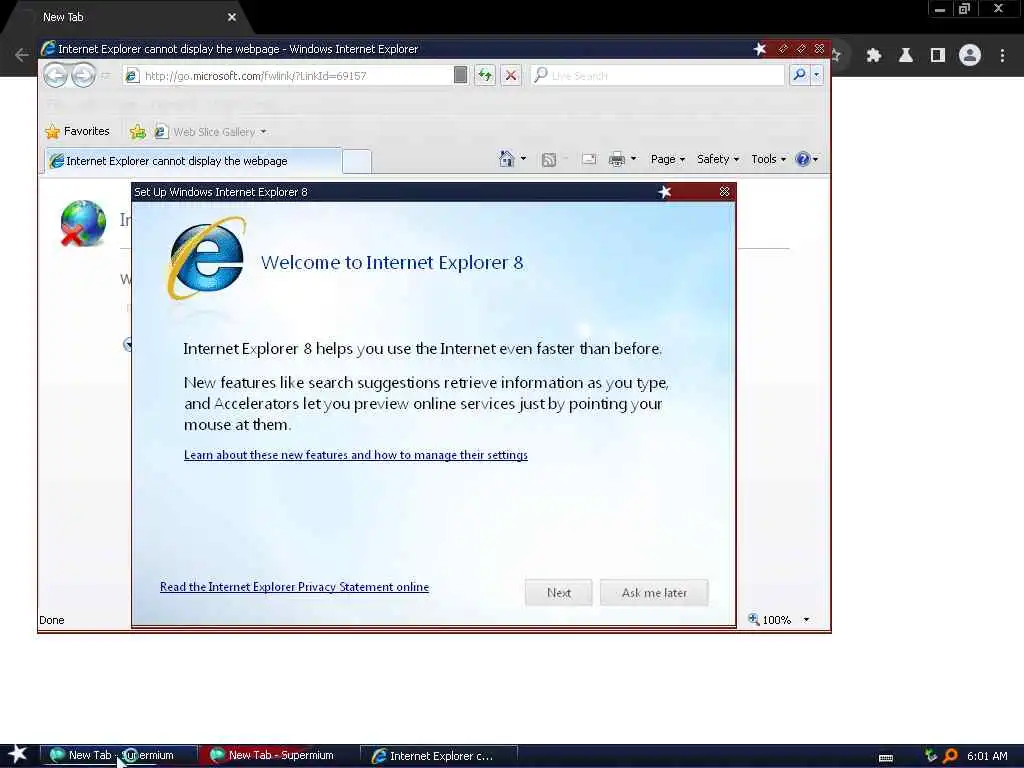The image size is (1024, 768).
Task: Click the 6:01 AM clock
Action: [x=987, y=756]
